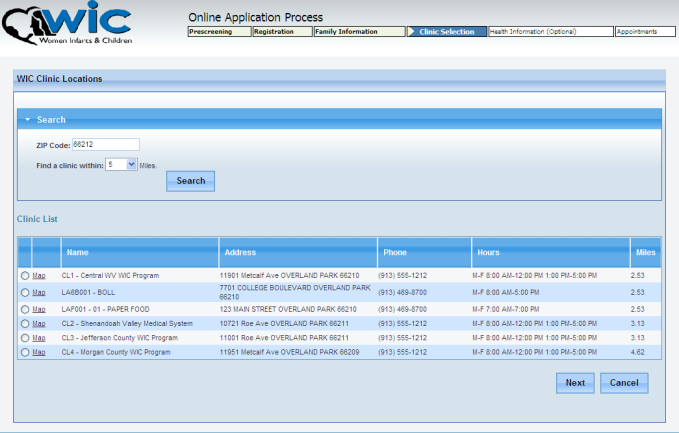Viewport: 679px width, 433px height.
Task: Jump to the Appointments step tab
Action: click(637, 32)
